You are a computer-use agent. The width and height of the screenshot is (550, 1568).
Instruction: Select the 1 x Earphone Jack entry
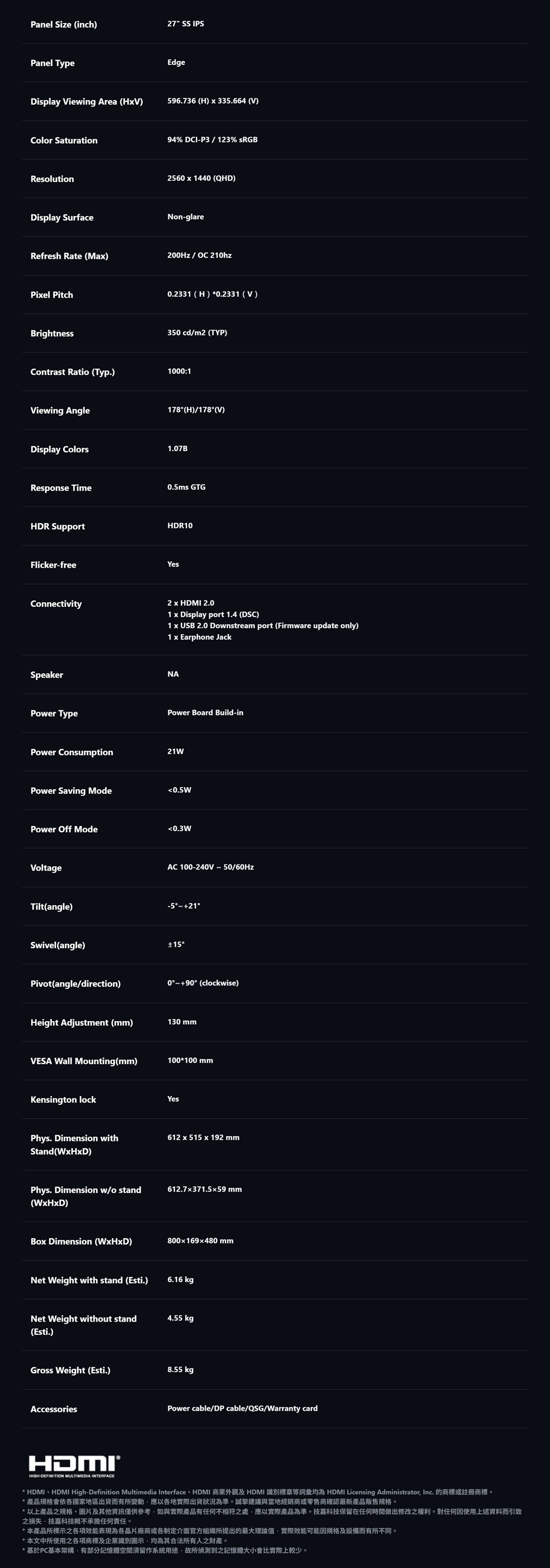pos(200,637)
